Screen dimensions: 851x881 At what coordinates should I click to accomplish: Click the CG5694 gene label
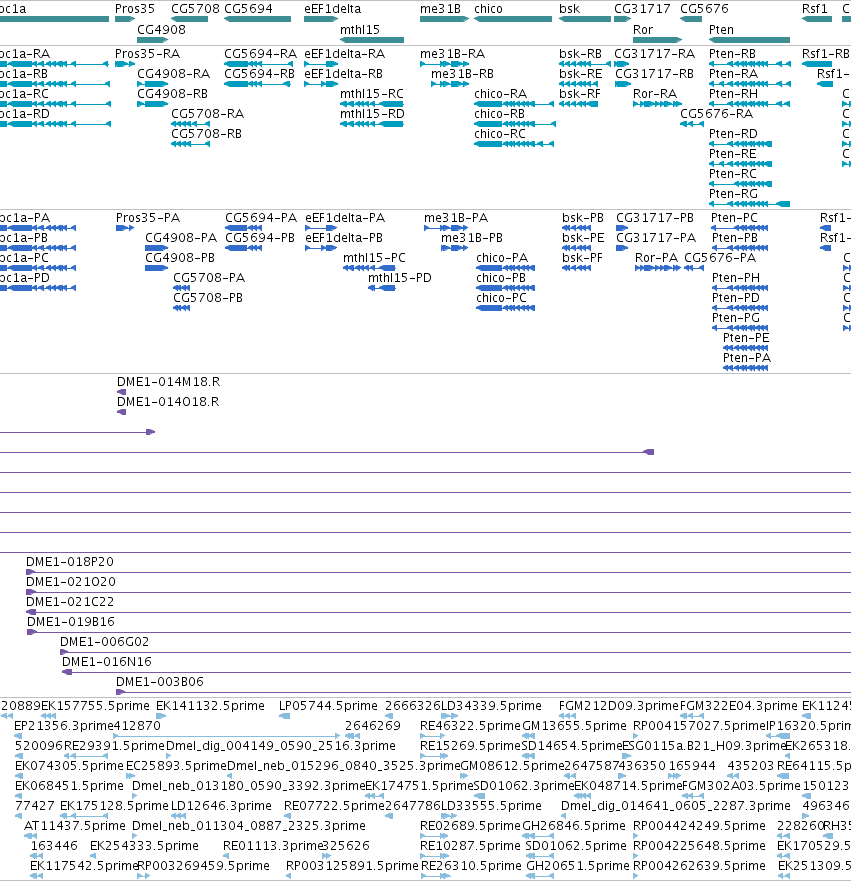[x=248, y=9]
